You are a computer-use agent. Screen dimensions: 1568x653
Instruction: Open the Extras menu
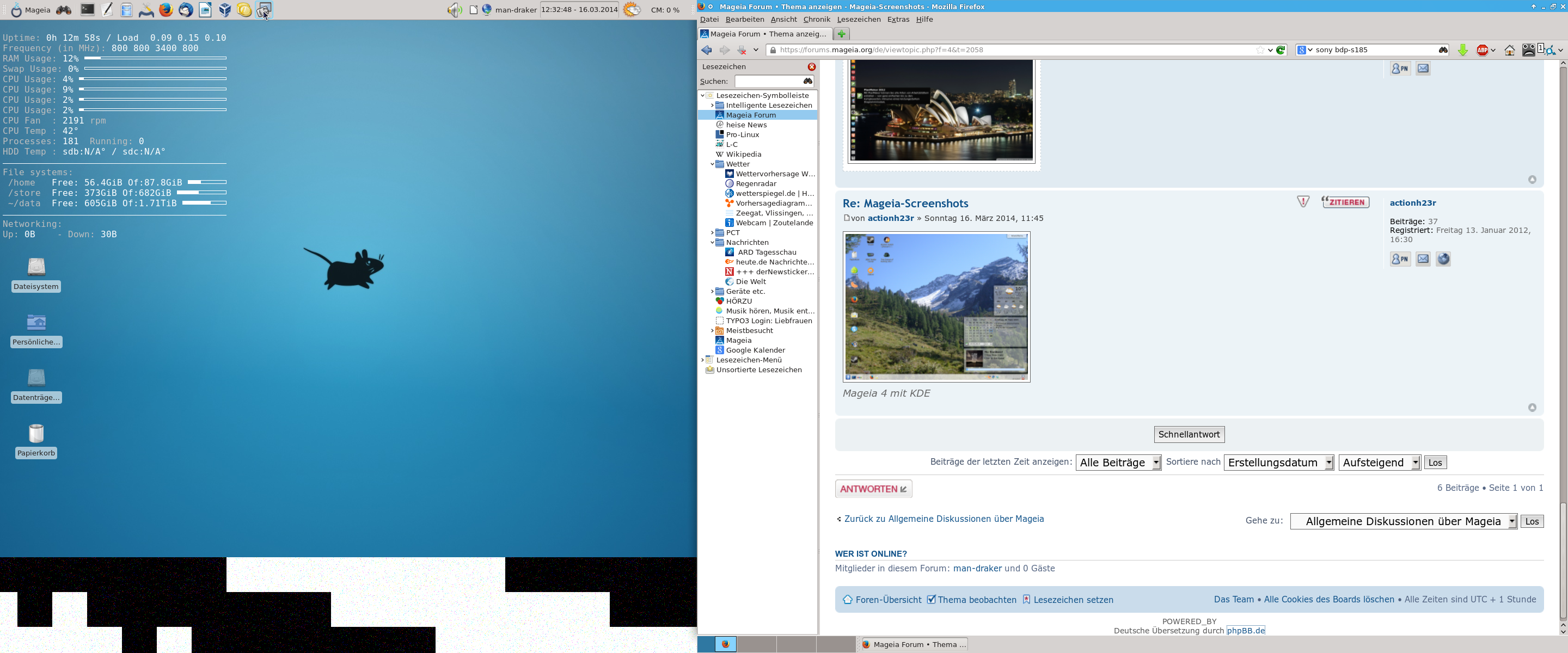(898, 20)
